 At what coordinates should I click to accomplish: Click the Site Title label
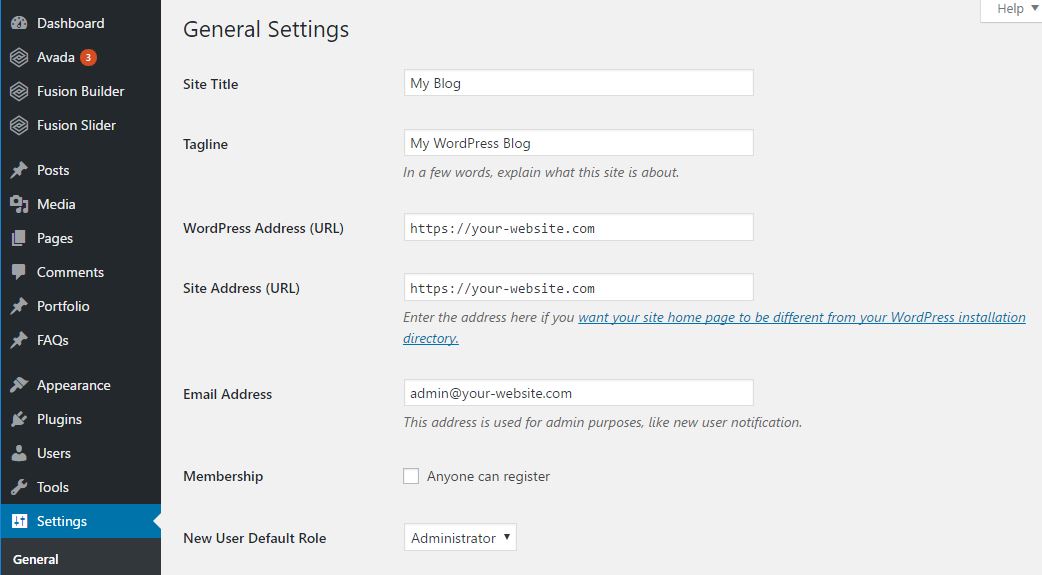(211, 84)
